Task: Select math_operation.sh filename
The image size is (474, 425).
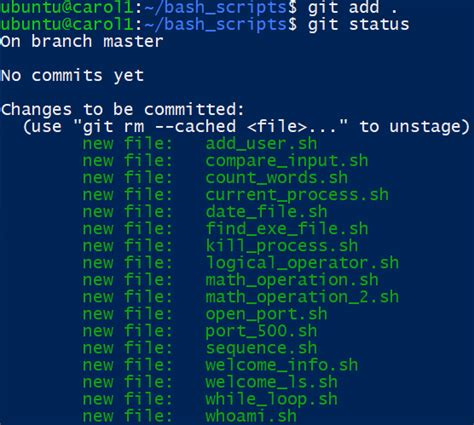Action: pyautogui.click(x=292, y=280)
